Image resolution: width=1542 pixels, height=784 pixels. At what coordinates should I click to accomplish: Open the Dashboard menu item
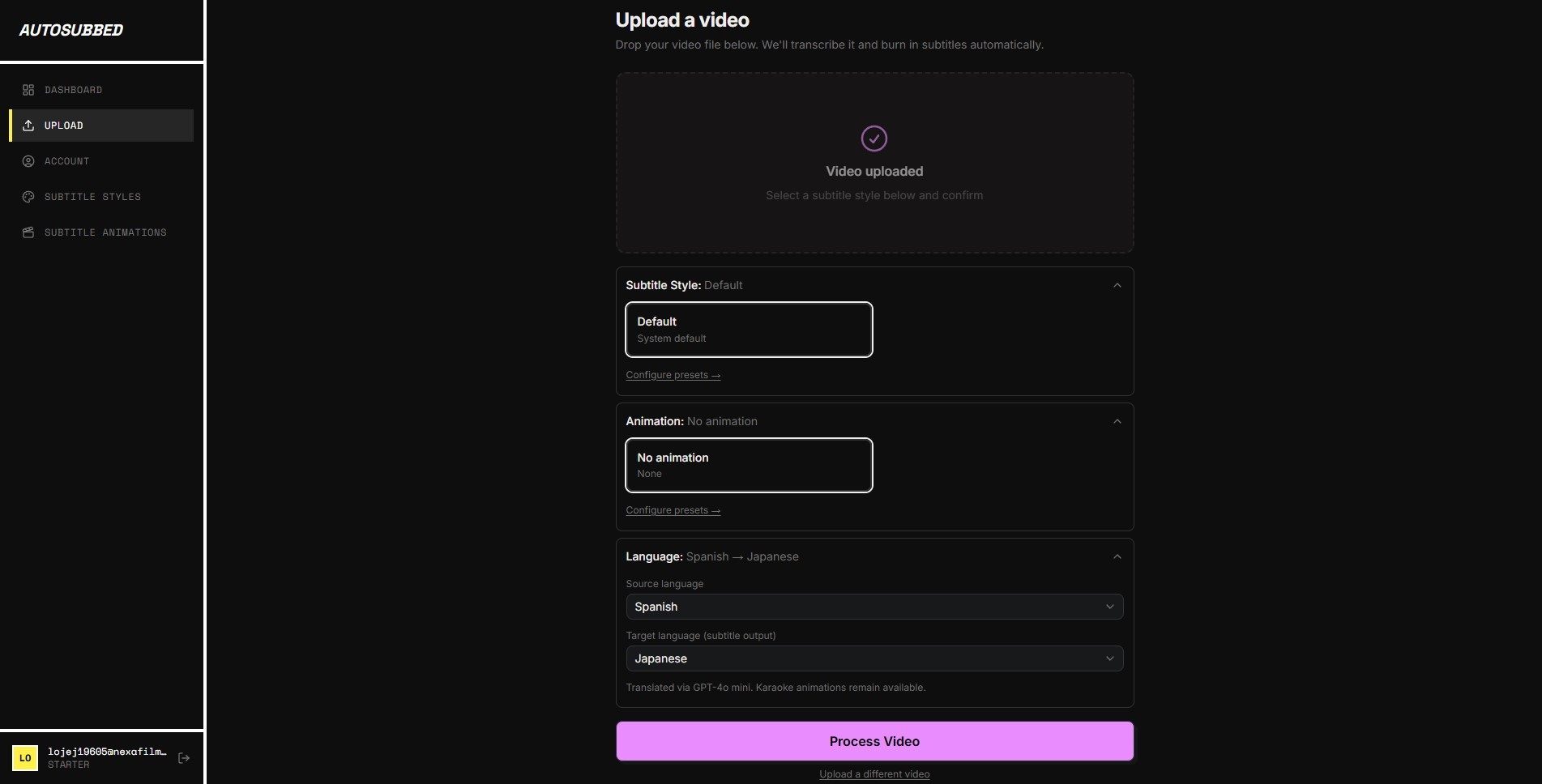[x=73, y=90]
